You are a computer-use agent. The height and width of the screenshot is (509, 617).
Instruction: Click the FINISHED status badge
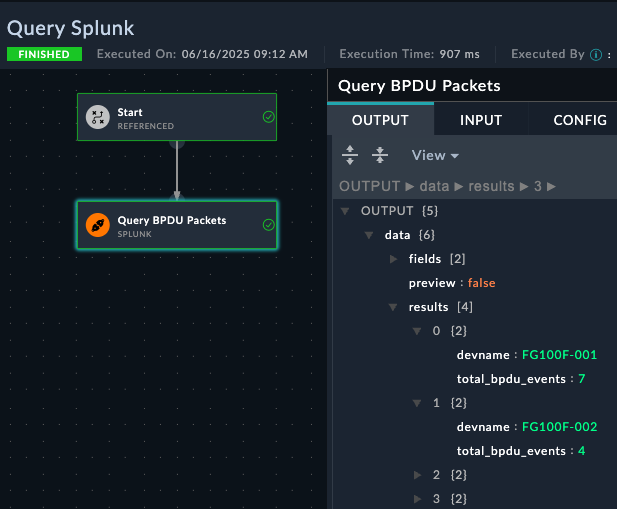tap(44, 54)
